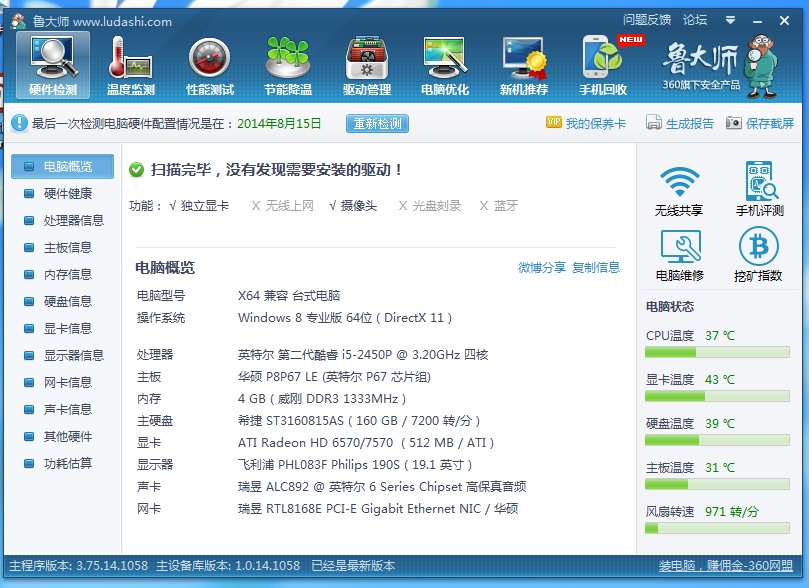Select 显示器信息 in the sidebar
809x588 pixels.
(62, 355)
